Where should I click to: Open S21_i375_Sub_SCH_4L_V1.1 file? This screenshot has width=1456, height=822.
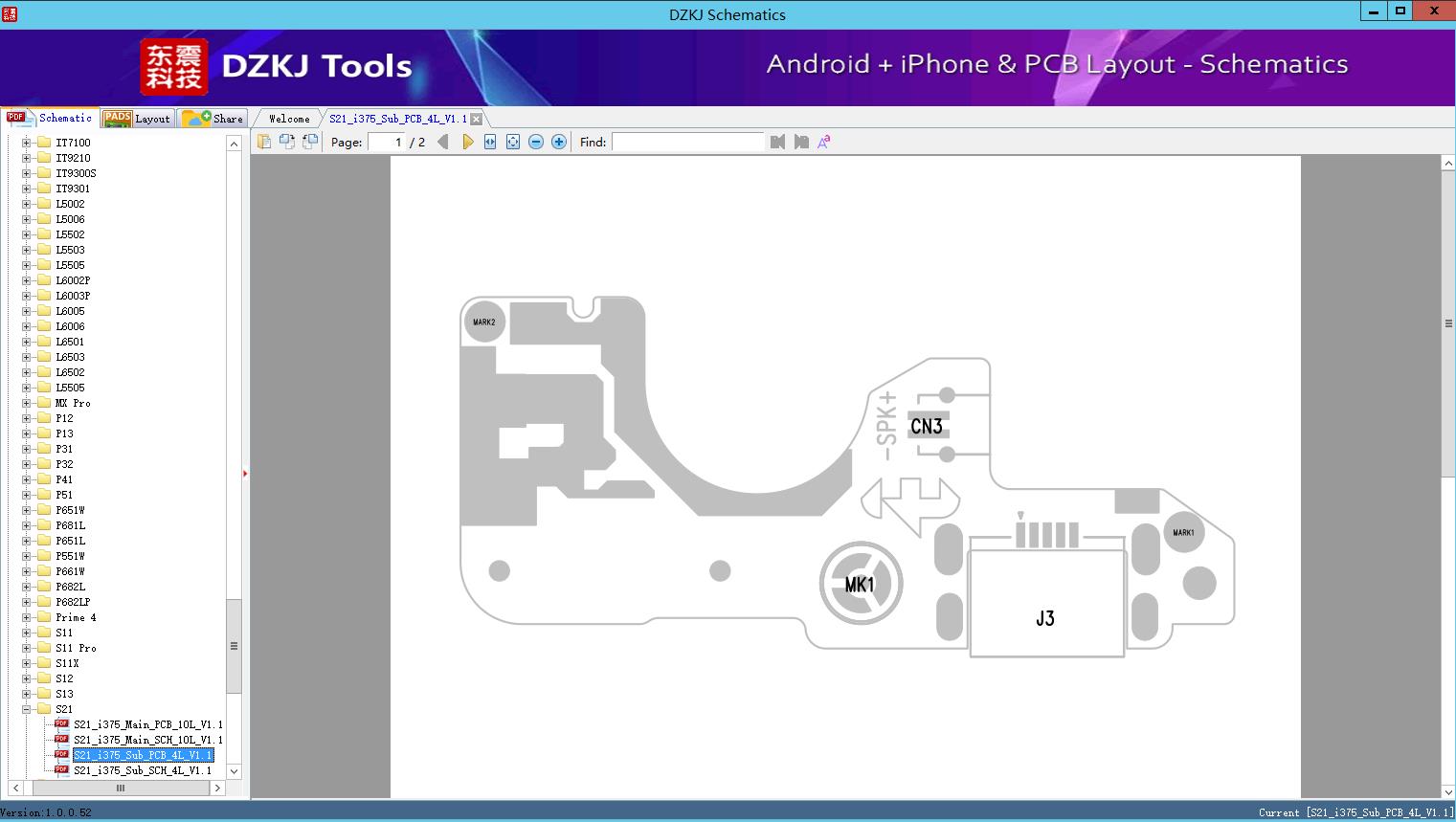tap(143, 770)
